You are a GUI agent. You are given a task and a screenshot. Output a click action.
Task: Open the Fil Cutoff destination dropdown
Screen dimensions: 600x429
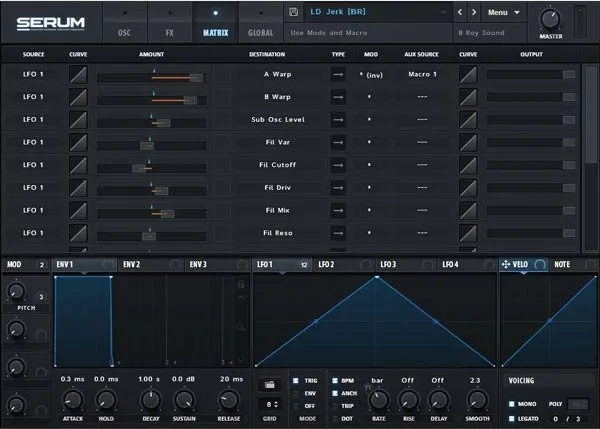coord(278,165)
